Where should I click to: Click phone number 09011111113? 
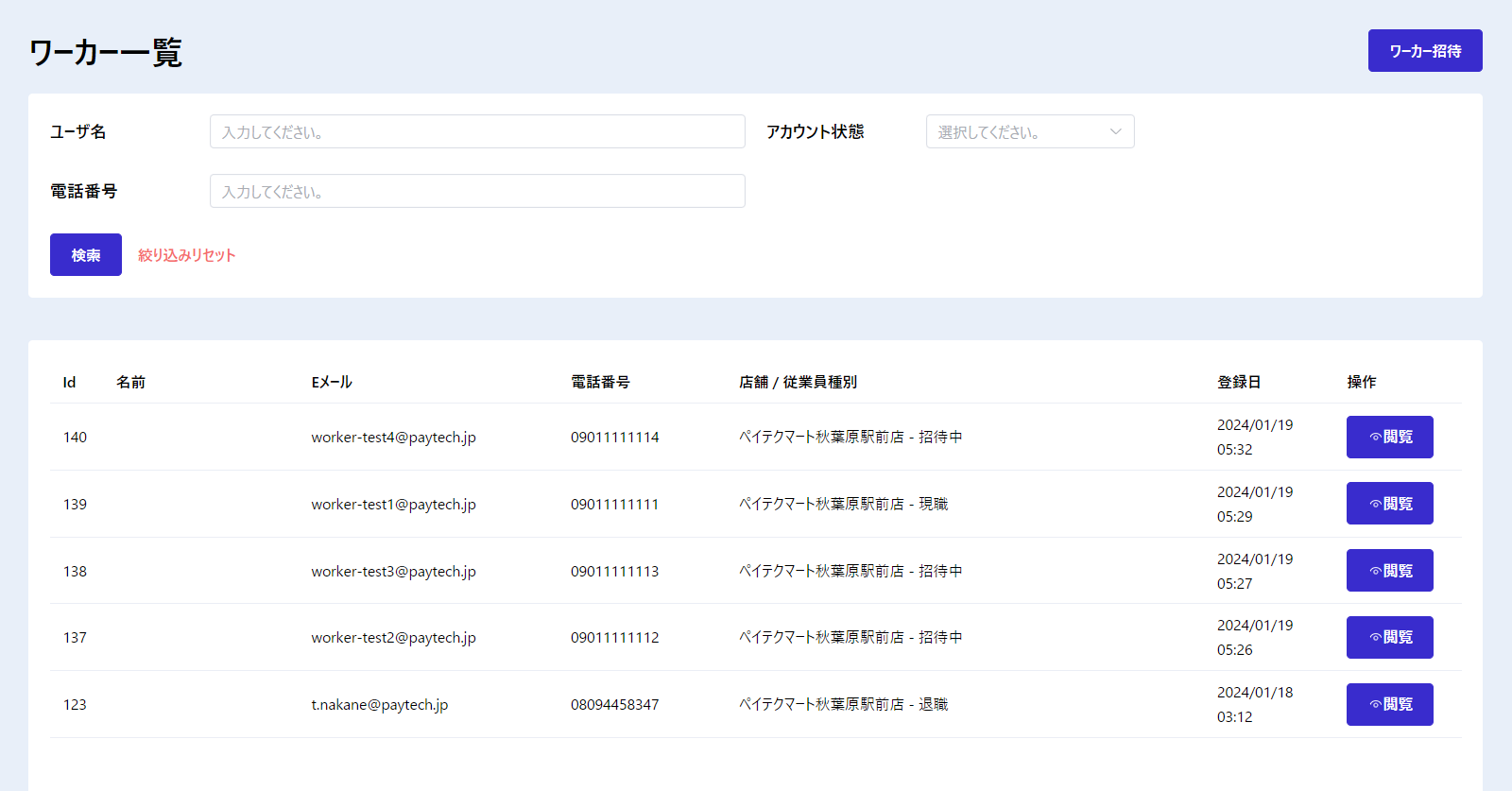point(615,572)
